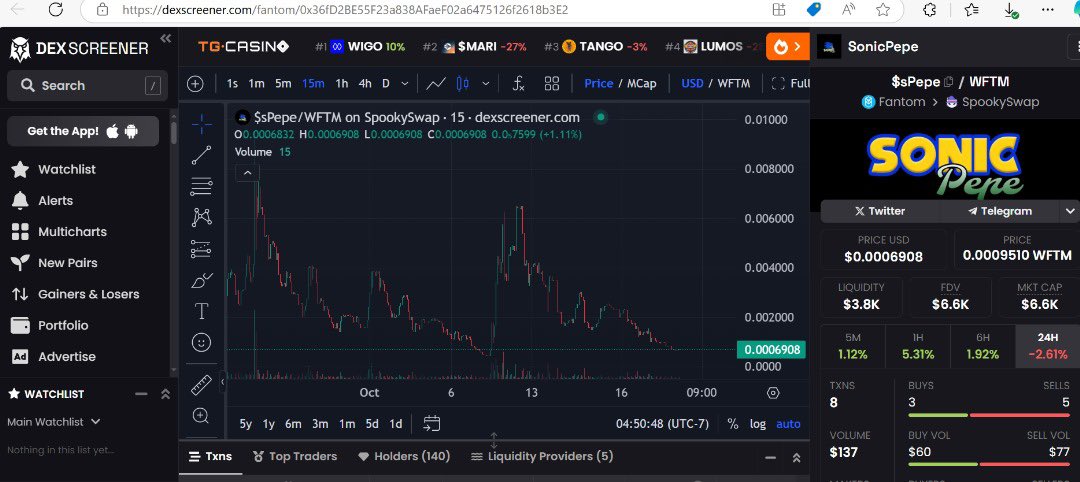Open the Telegram link
This screenshot has height=482, width=1080.
(999, 211)
